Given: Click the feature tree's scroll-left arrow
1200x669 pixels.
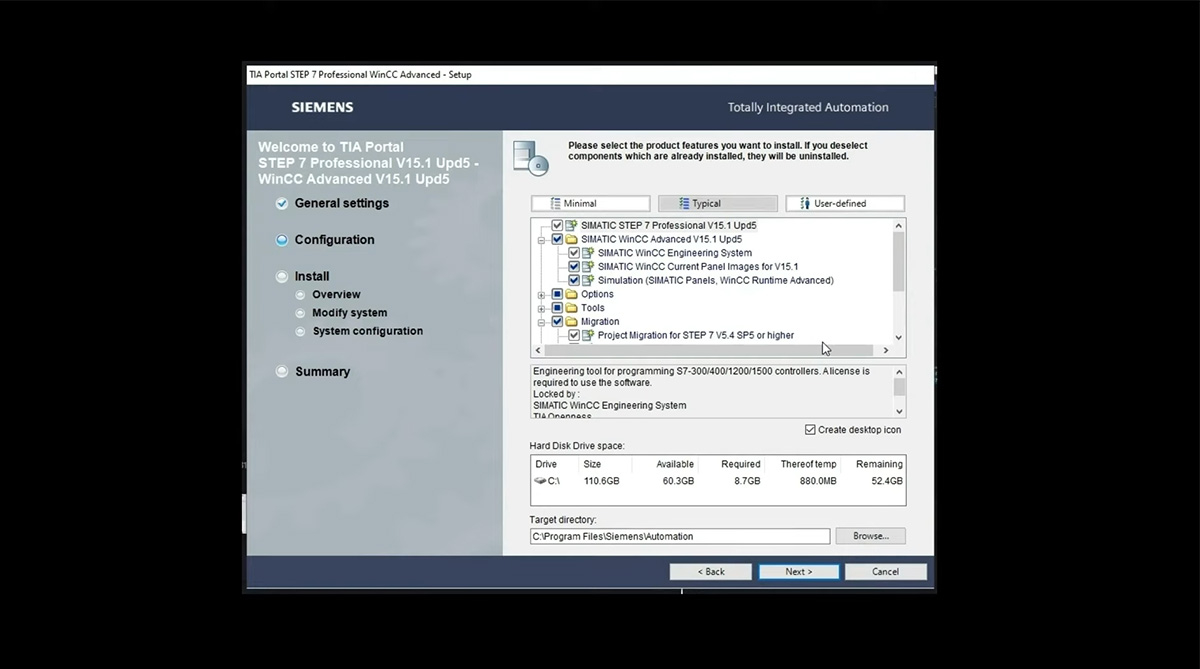Looking at the screenshot, I should 538,351.
